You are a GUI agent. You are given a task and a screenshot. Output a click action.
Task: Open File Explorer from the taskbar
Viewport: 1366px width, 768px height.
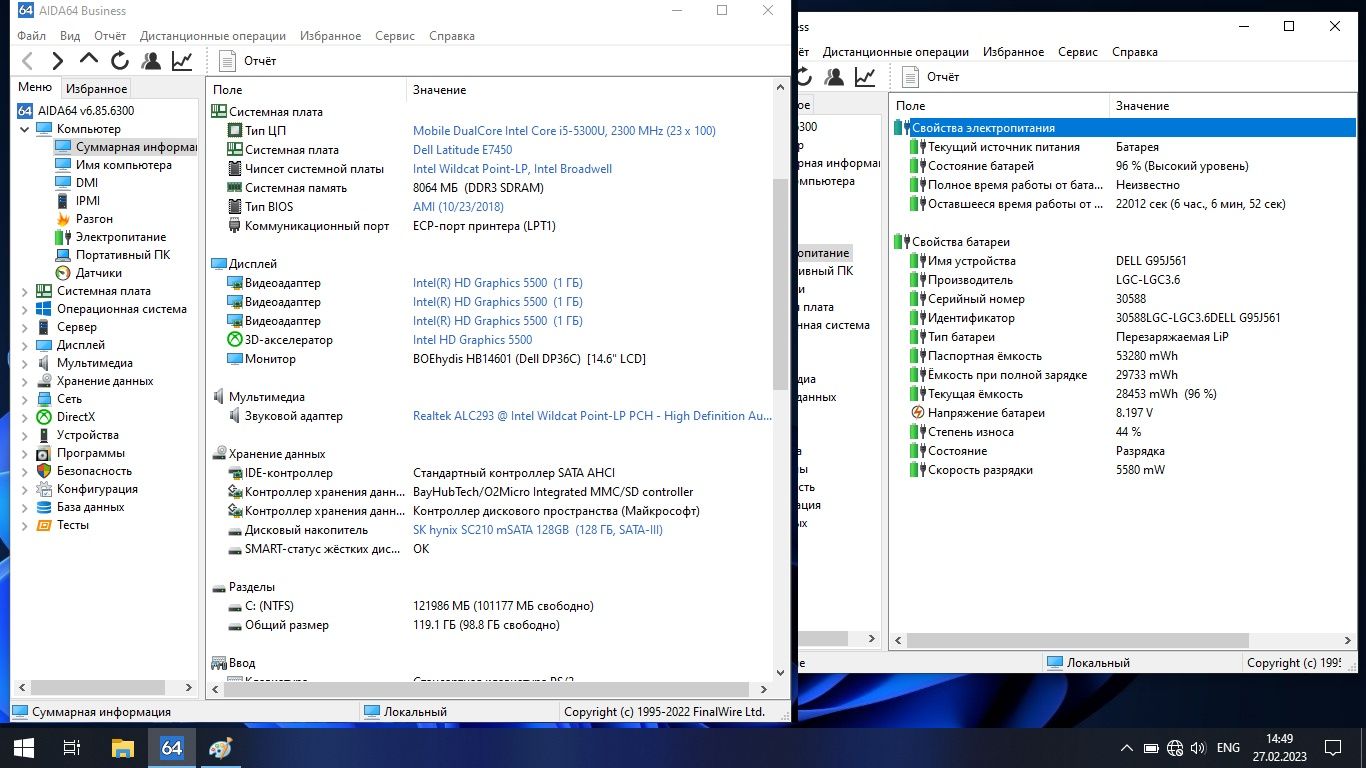point(122,747)
